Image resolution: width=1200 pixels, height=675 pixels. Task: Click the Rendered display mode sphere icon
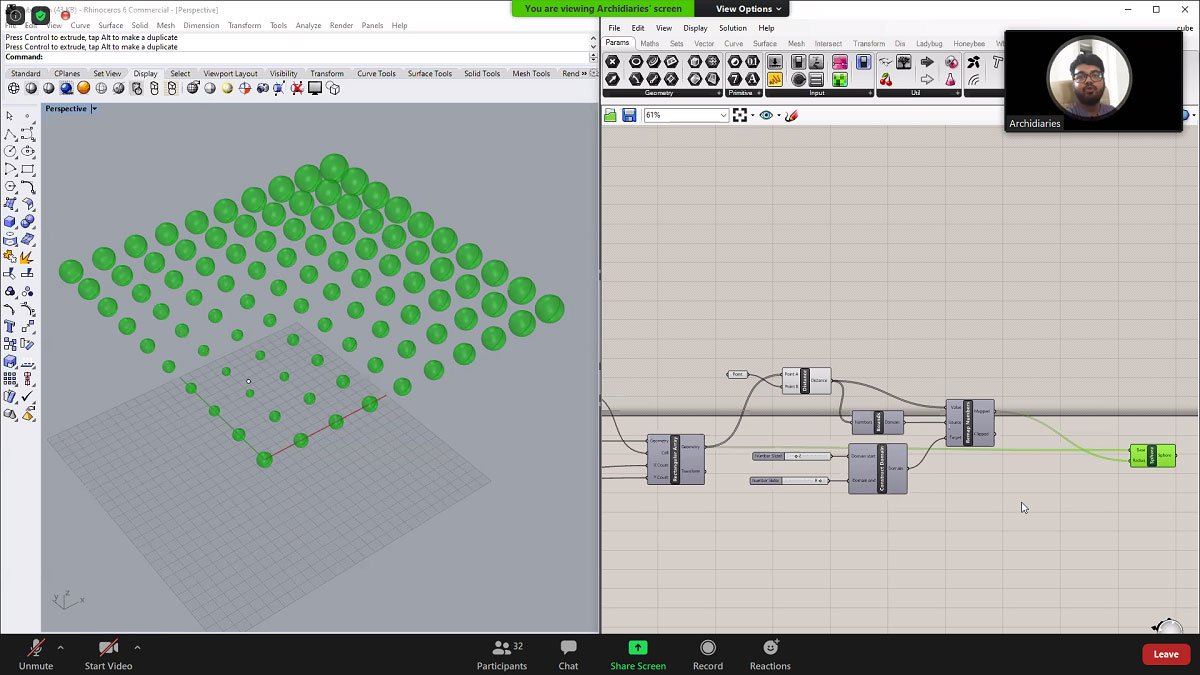tap(66, 88)
